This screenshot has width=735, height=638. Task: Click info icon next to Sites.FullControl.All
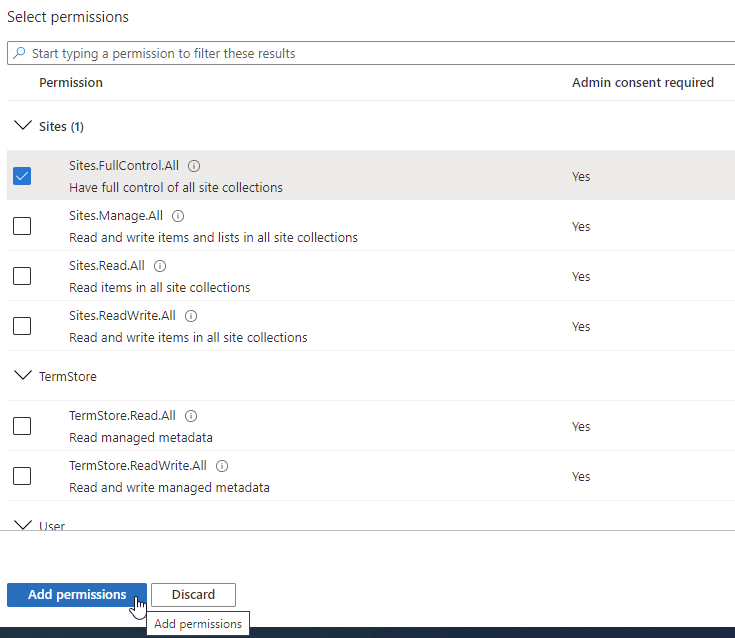194,166
